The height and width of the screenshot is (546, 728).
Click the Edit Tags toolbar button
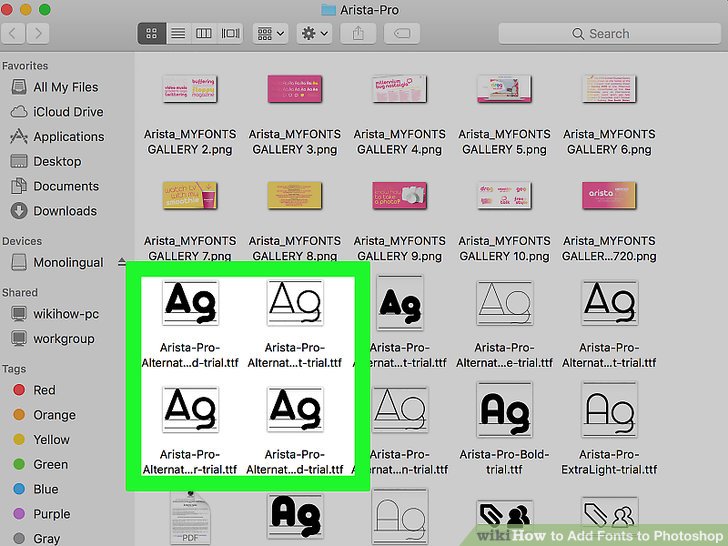point(402,33)
